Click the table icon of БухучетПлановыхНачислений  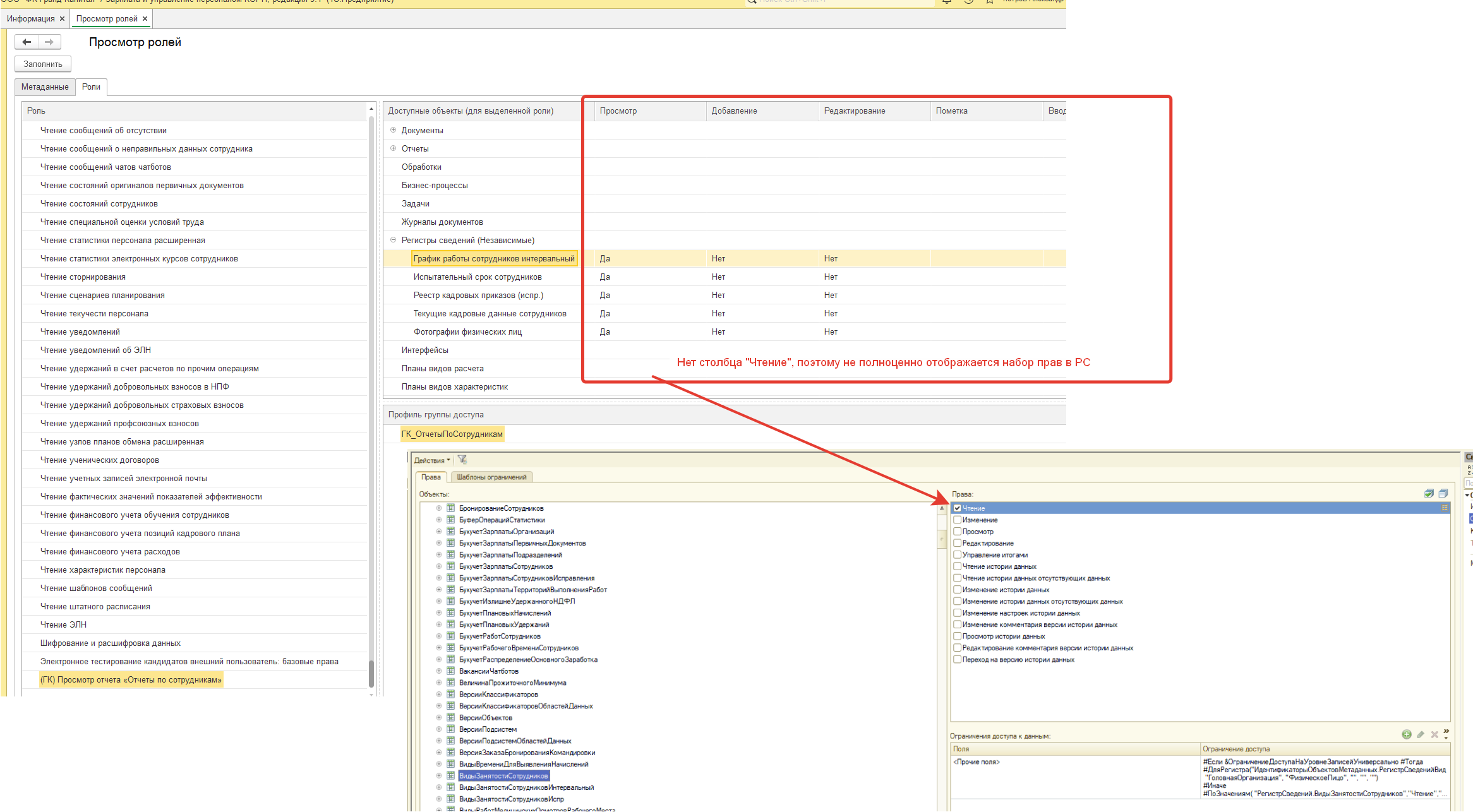451,612
